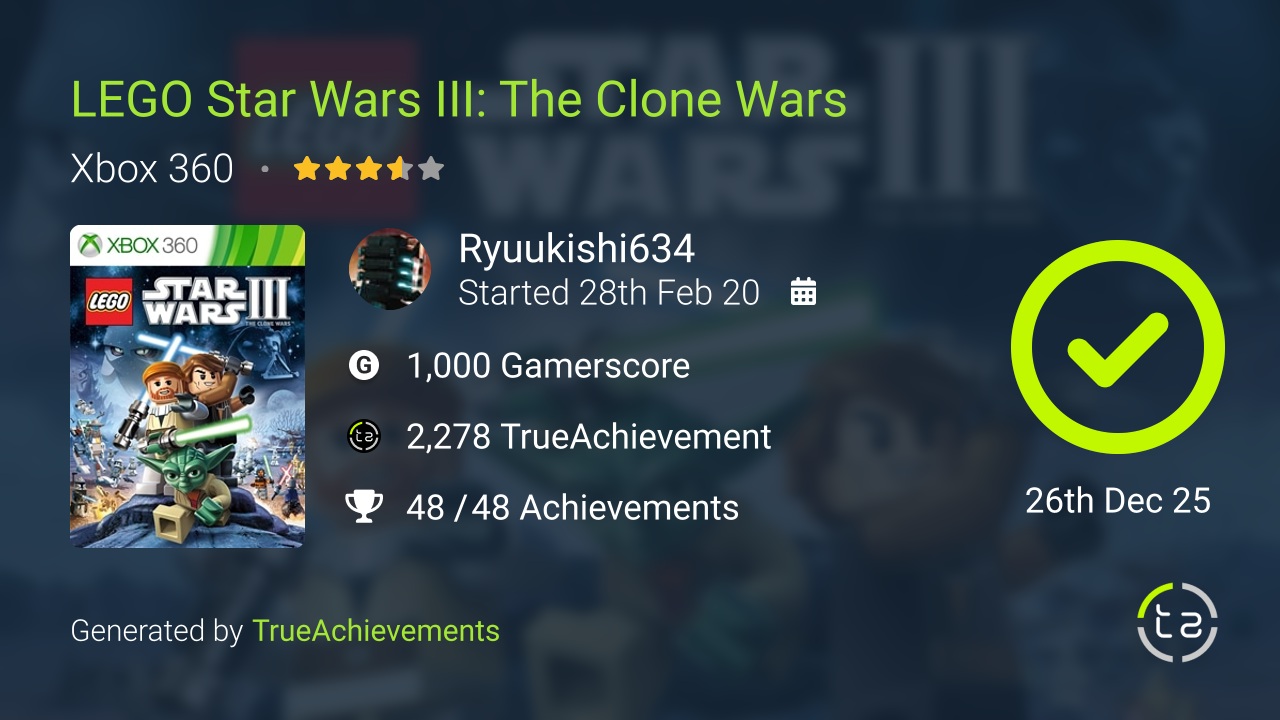
Task: Click the Xbox 360 logo on cover
Action: click(138, 245)
